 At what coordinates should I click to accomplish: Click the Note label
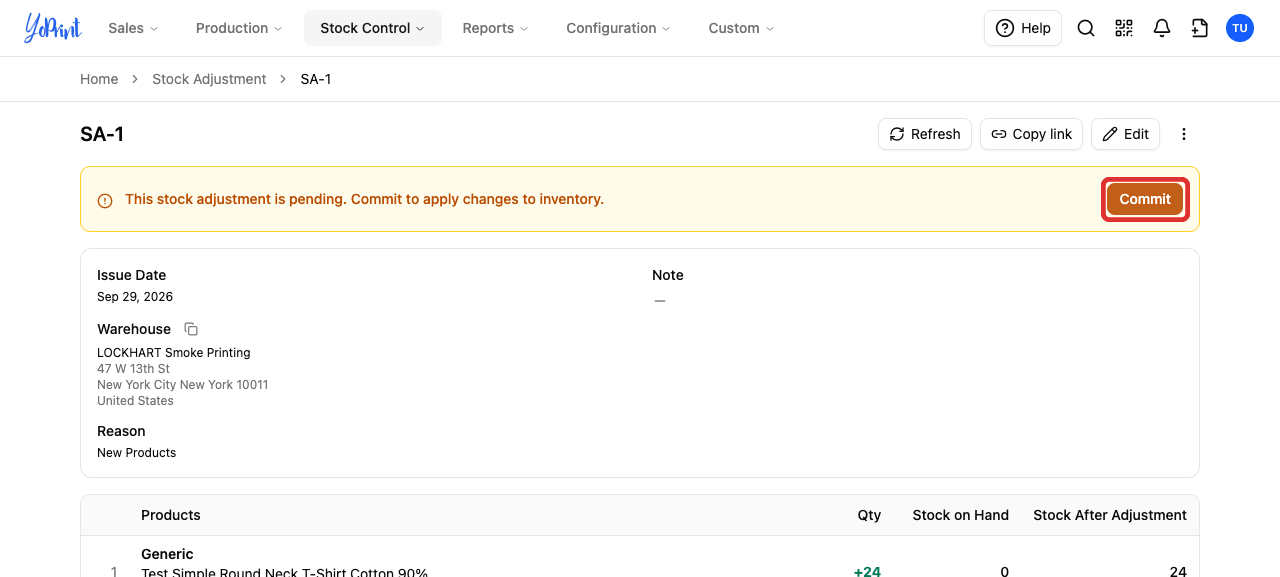click(668, 275)
